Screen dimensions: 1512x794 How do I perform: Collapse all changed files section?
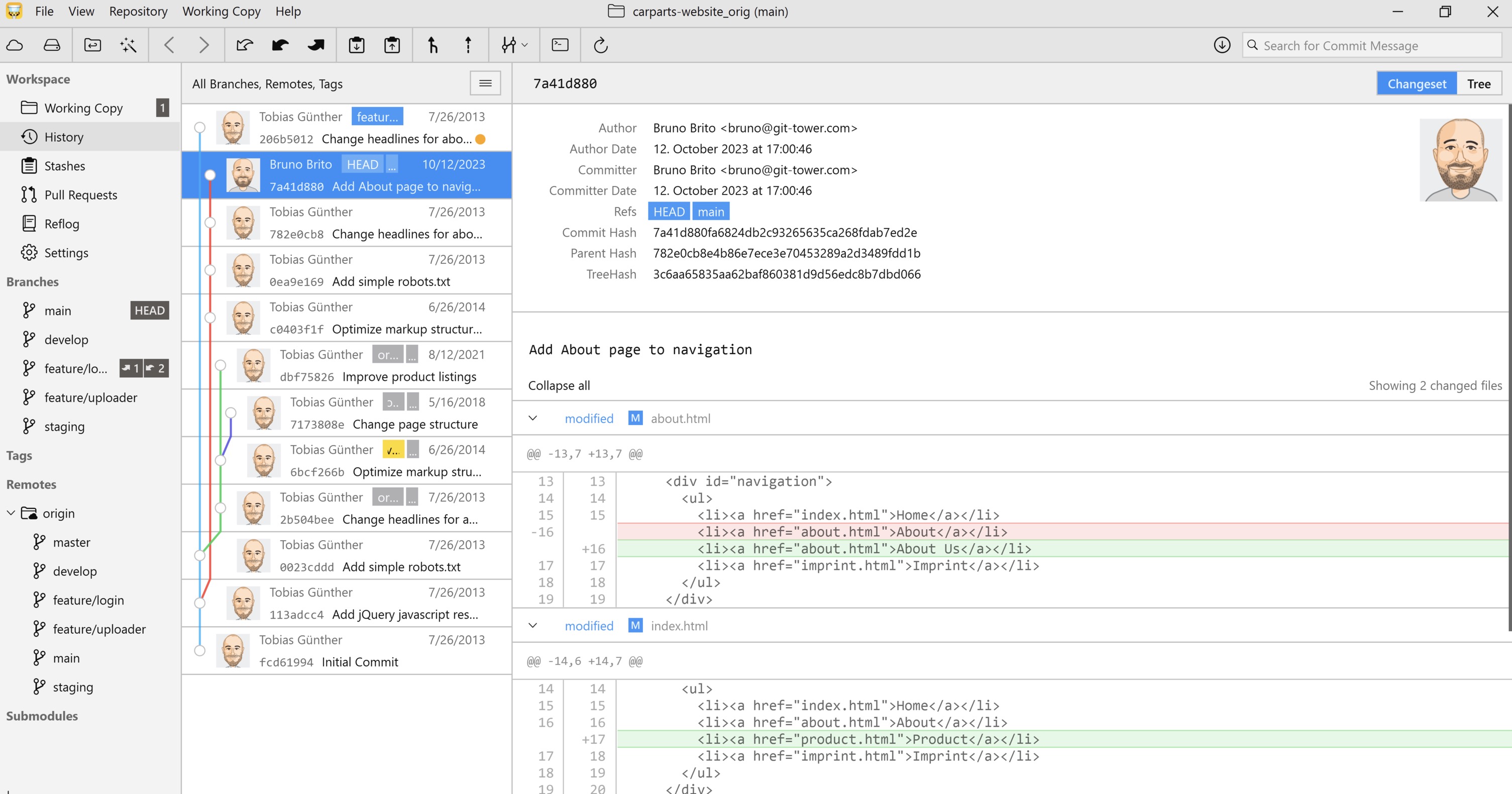pos(558,384)
